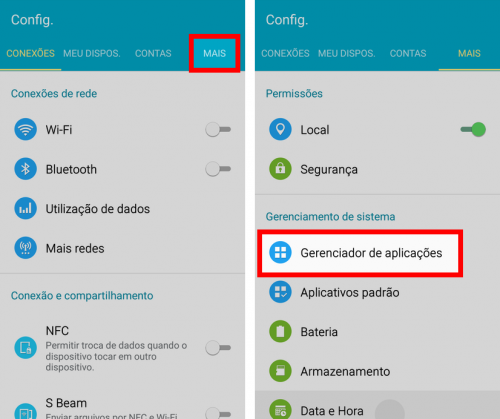The image size is (500, 419).
Task: Switch to the highlighted MAIS tab
Action: [215, 53]
